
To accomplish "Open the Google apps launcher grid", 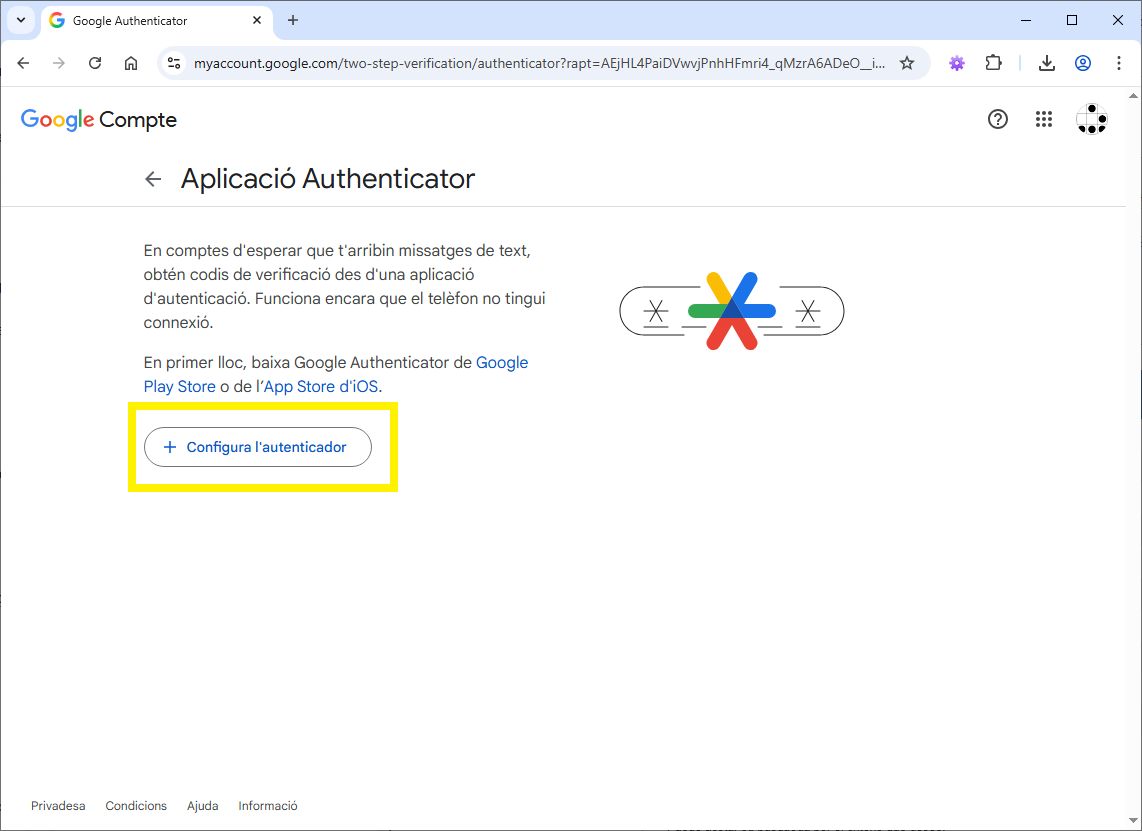I will point(1044,119).
